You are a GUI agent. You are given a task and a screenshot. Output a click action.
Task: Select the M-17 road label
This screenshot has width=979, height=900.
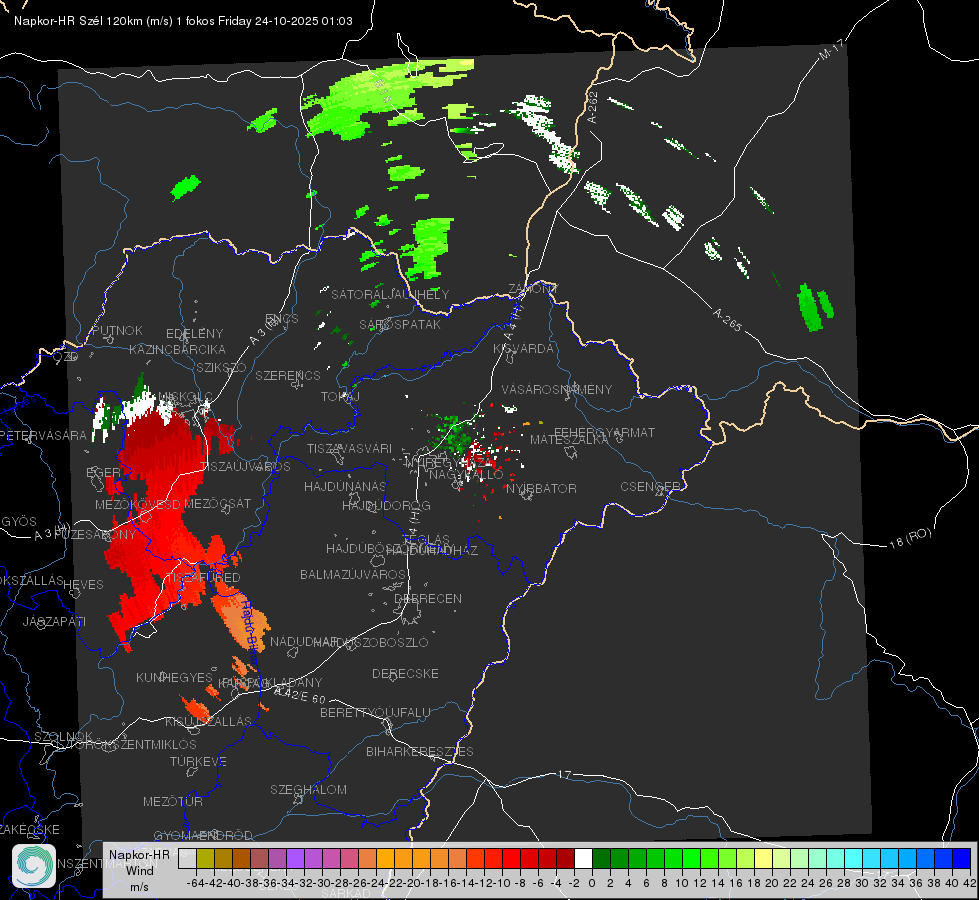pyautogui.click(x=832, y=50)
